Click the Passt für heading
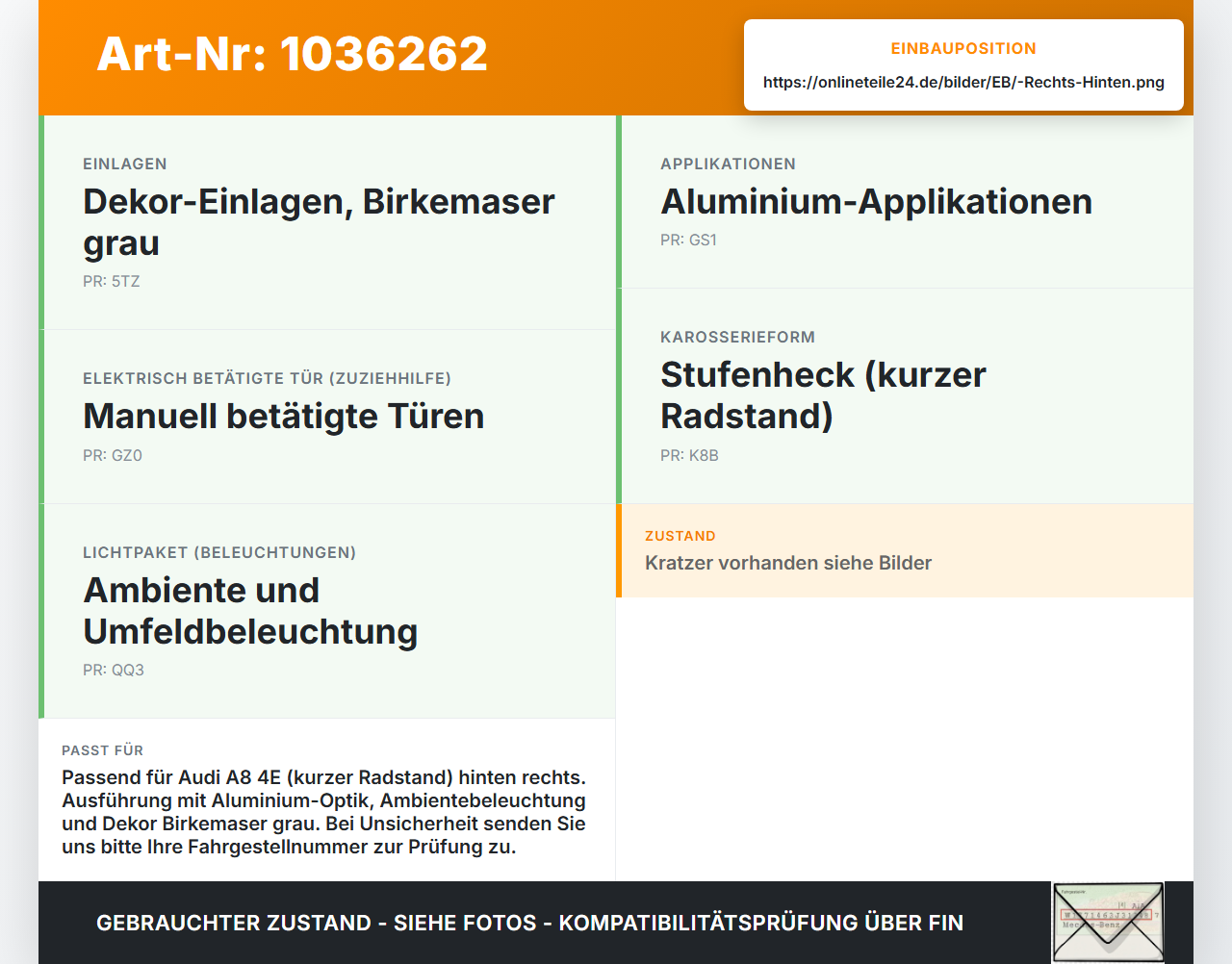This screenshot has height=964, width=1232. 102,750
